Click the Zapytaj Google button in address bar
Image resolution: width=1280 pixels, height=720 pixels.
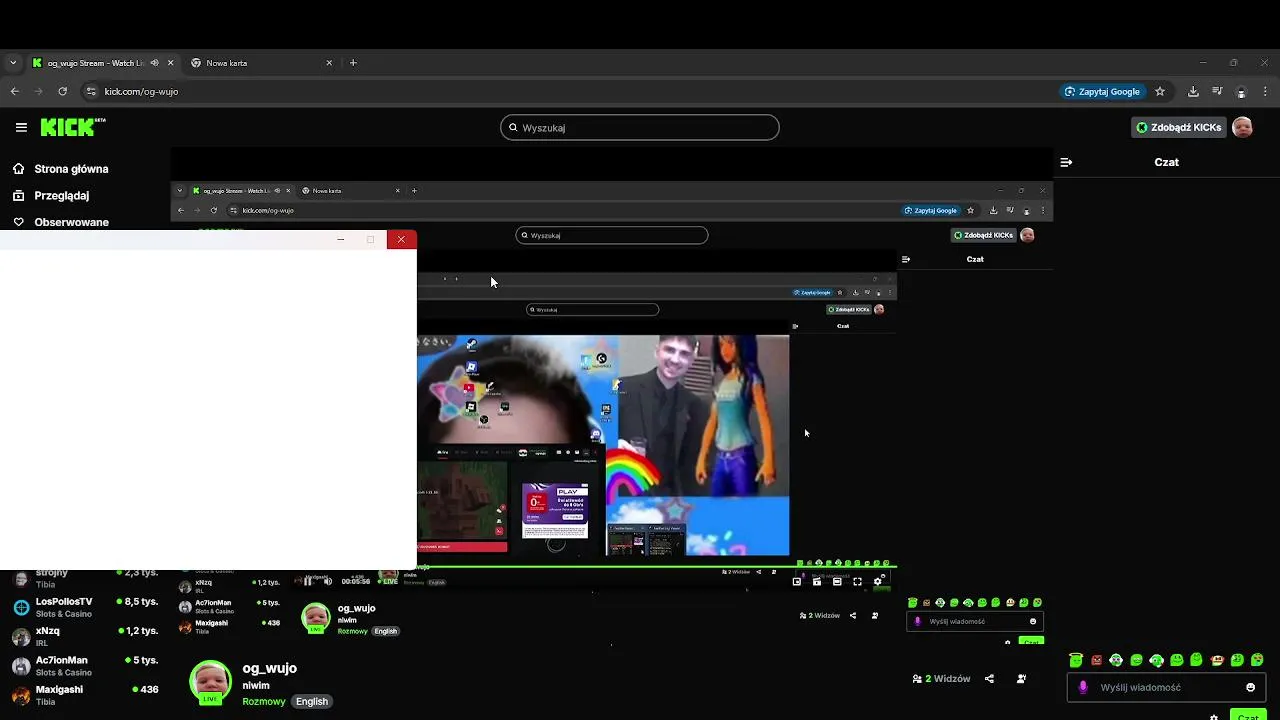(x=1102, y=91)
